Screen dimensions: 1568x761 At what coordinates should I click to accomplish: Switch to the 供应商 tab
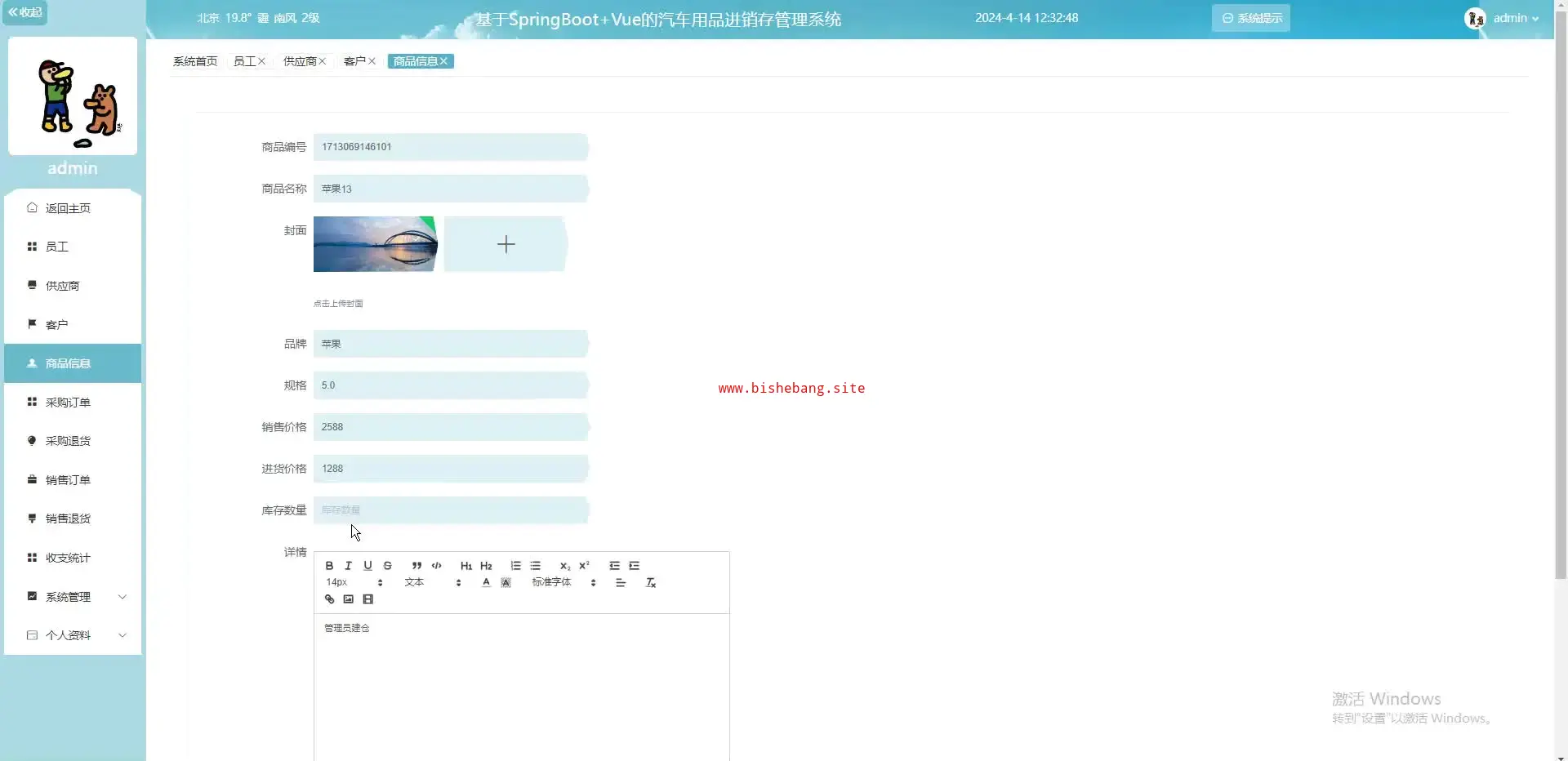(x=300, y=61)
